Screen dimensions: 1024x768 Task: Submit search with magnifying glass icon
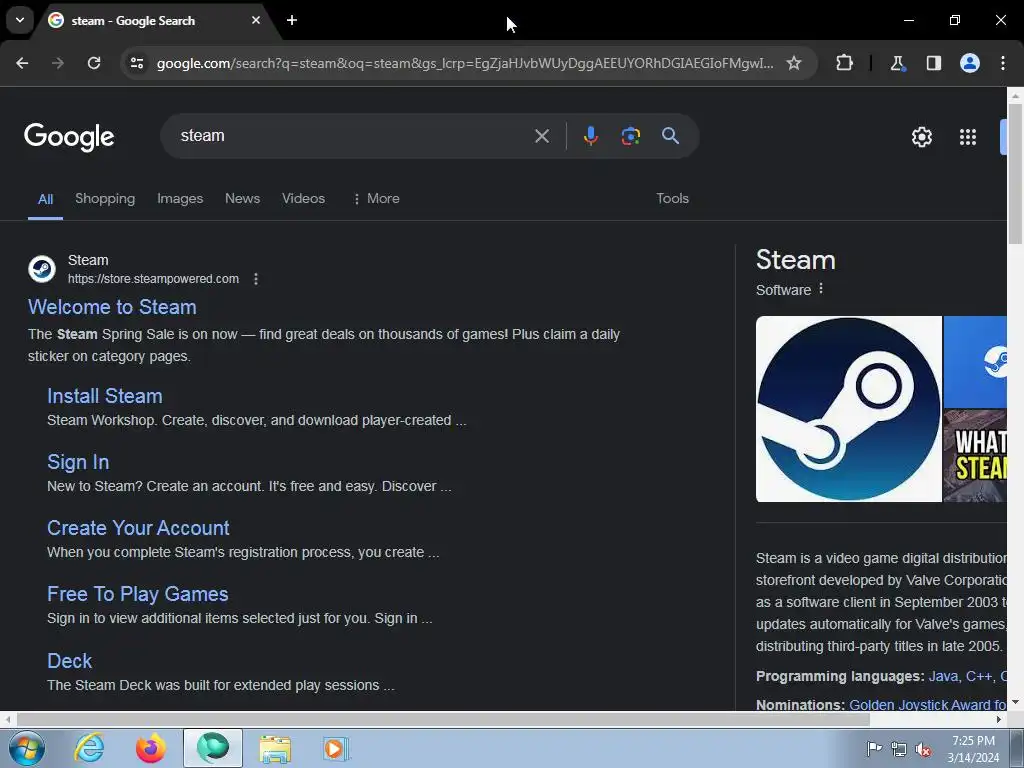670,136
